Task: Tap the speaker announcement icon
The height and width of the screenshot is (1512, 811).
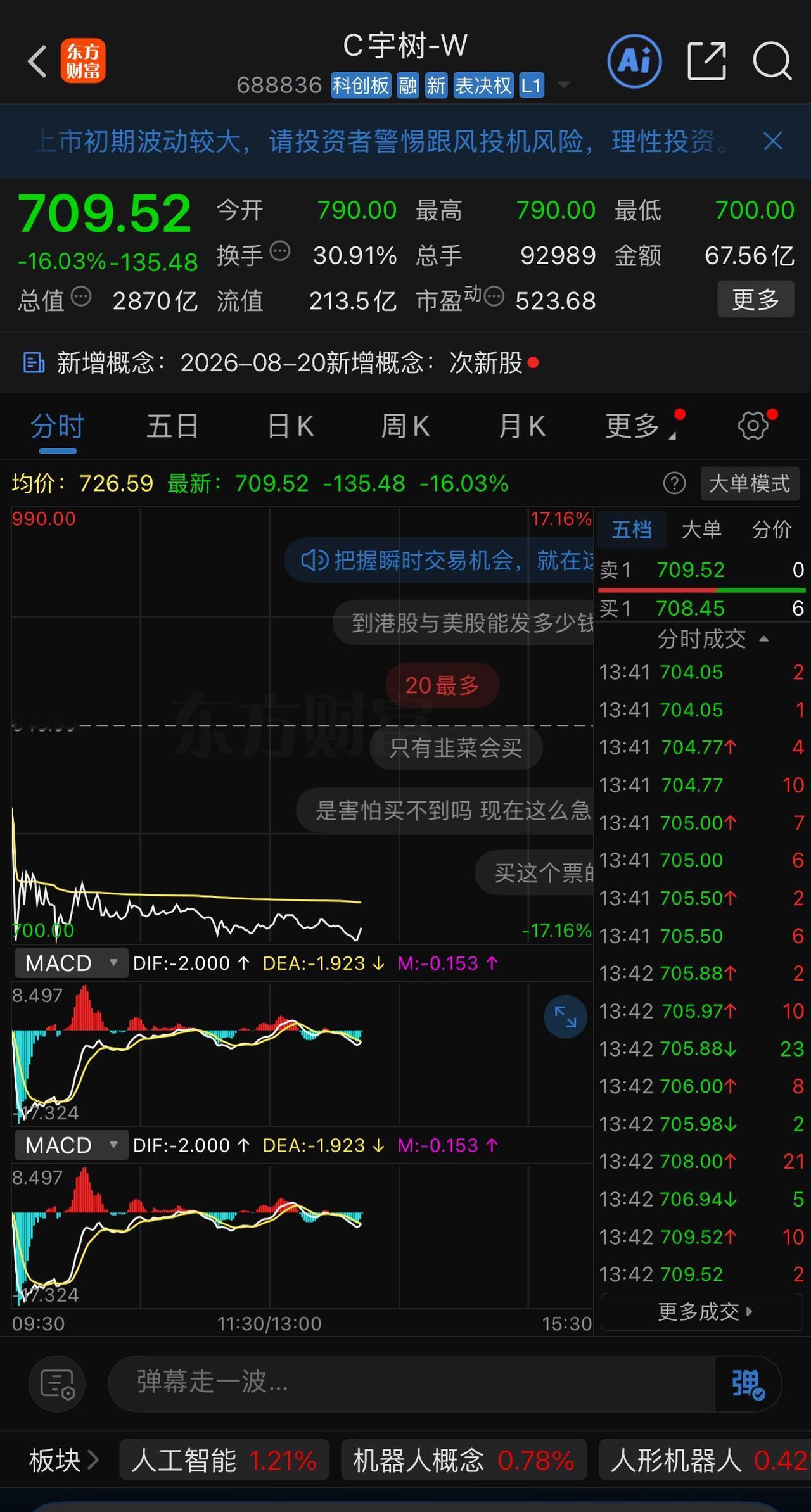Action: pyautogui.click(x=314, y=561)
